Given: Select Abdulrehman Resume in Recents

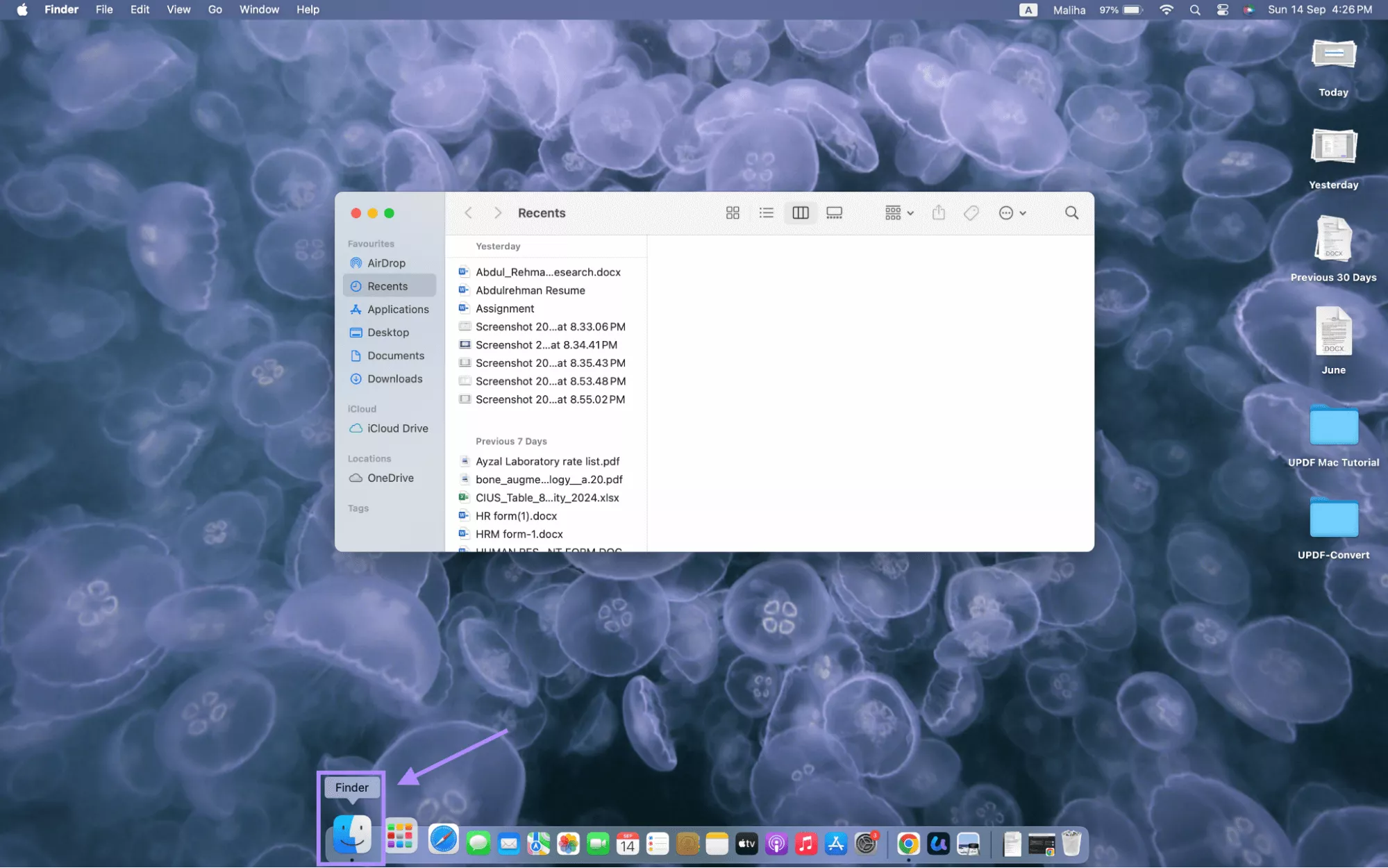Looking at the screenshot, I should point(530,290).
